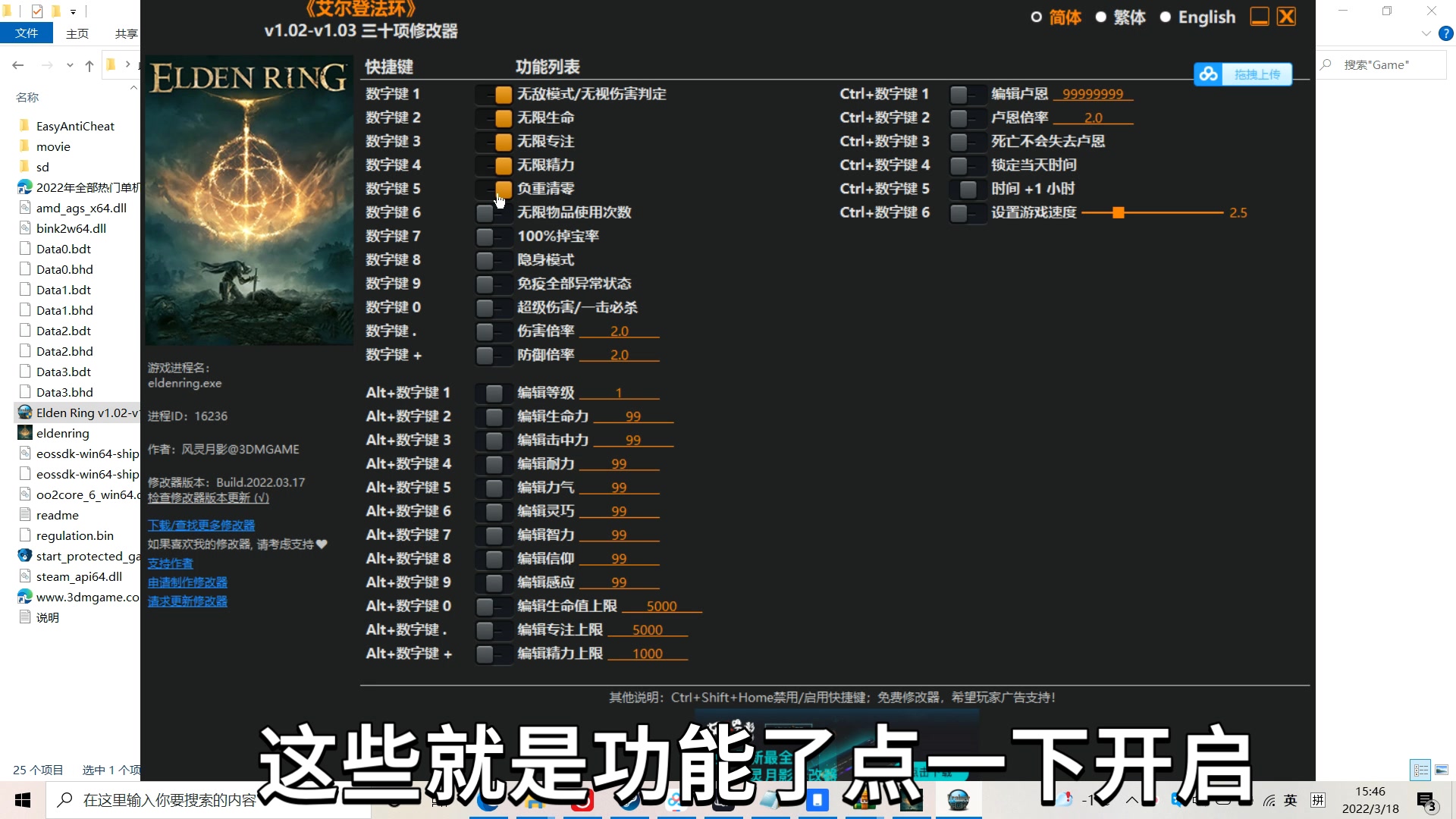Select the movie folder
This screenshot has width=1456, height=819.
pos(53,146)
